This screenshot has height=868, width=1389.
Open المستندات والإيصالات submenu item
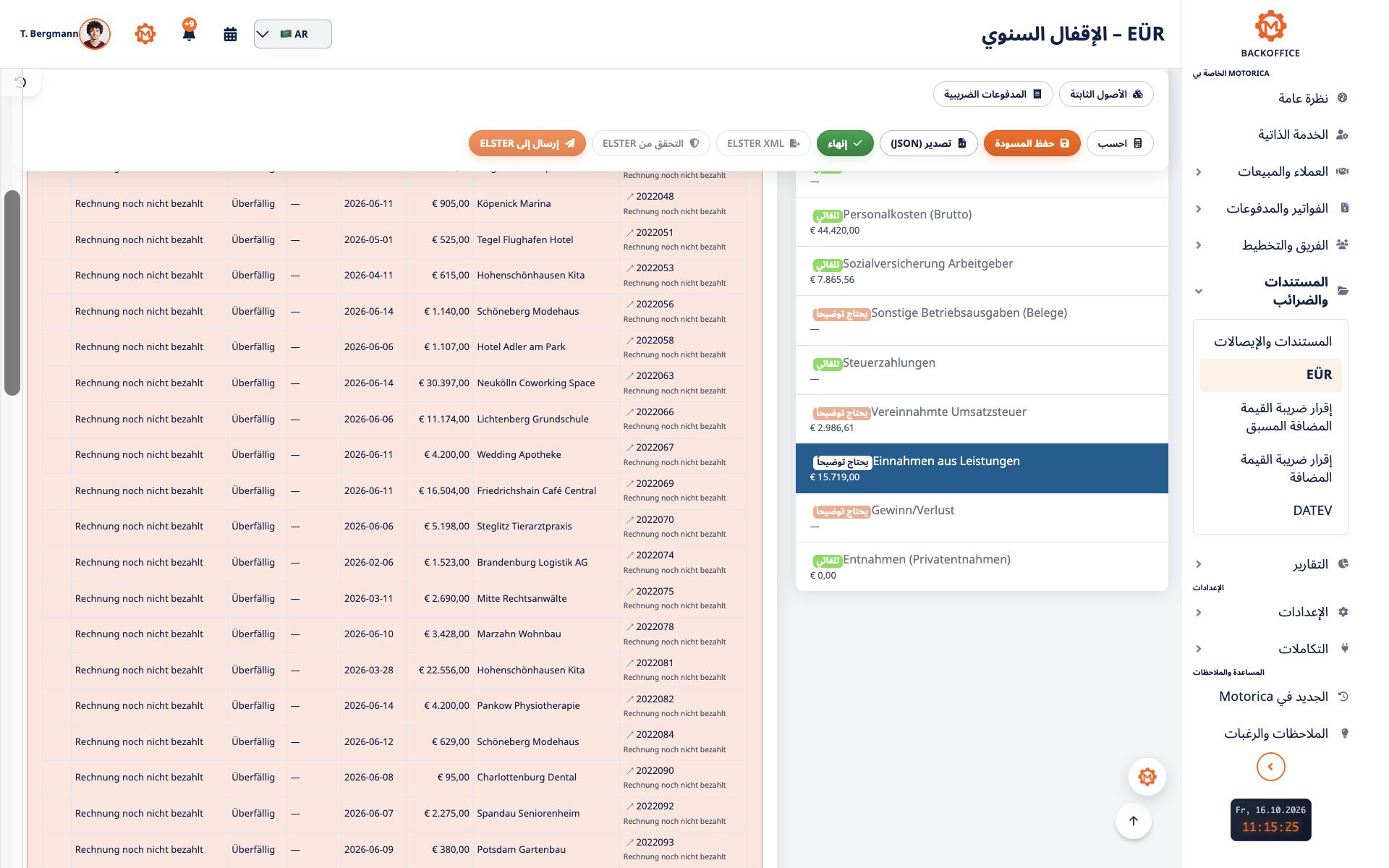coord(1270,341)
